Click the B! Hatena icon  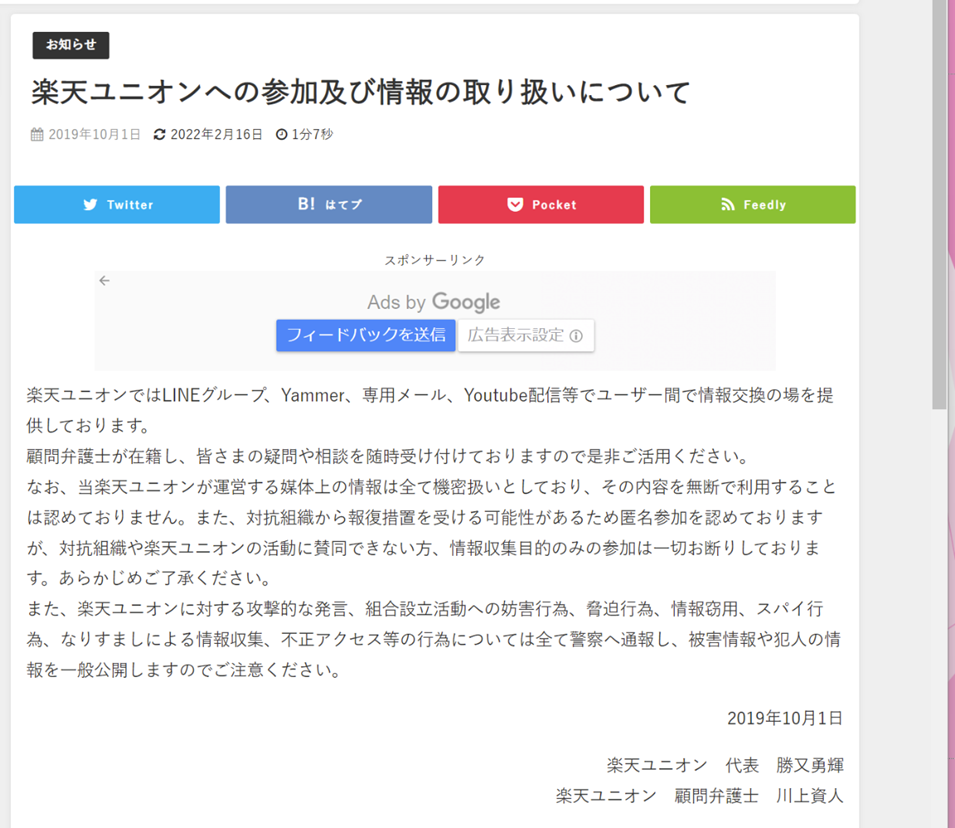(306, 204)
